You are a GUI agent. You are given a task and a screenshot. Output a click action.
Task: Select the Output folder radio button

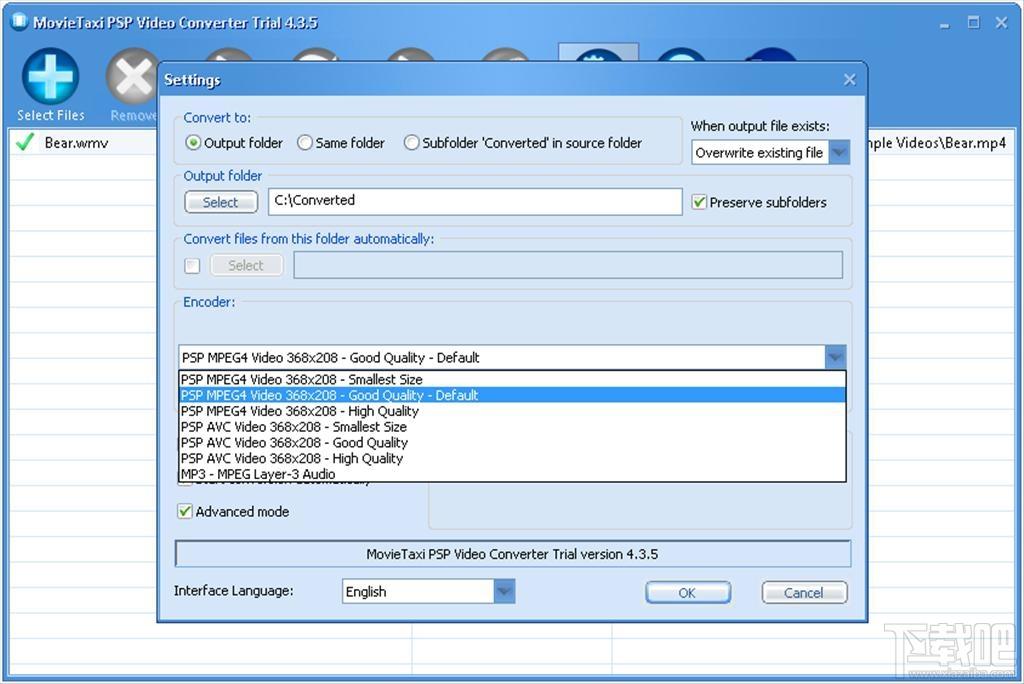point(193,142)
